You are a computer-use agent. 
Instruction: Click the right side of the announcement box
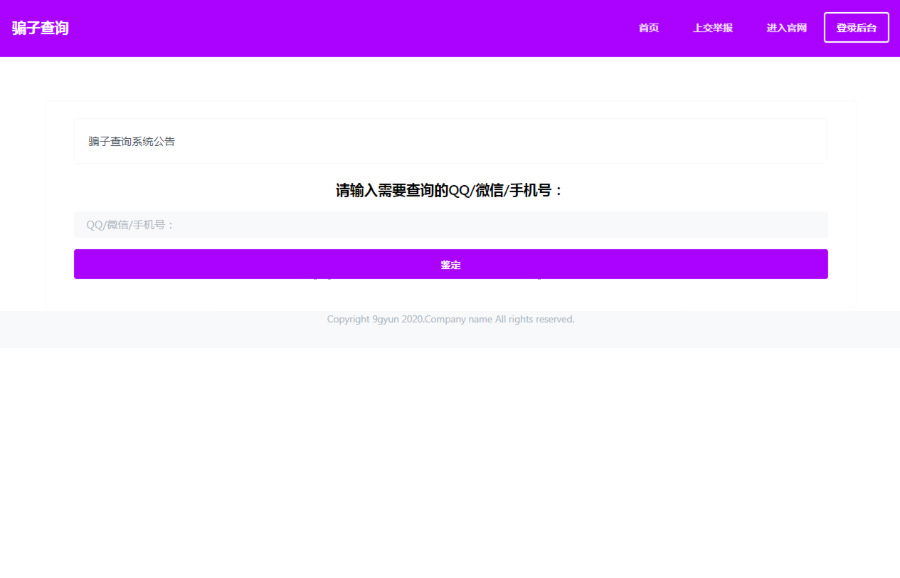point(780,142)
